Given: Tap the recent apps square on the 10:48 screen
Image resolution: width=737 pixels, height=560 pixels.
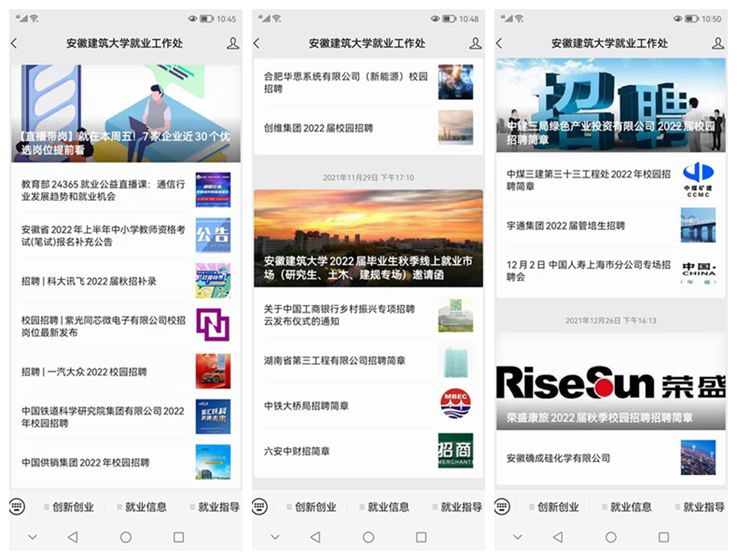Looking at the screenshot, I should click(421, 537).
